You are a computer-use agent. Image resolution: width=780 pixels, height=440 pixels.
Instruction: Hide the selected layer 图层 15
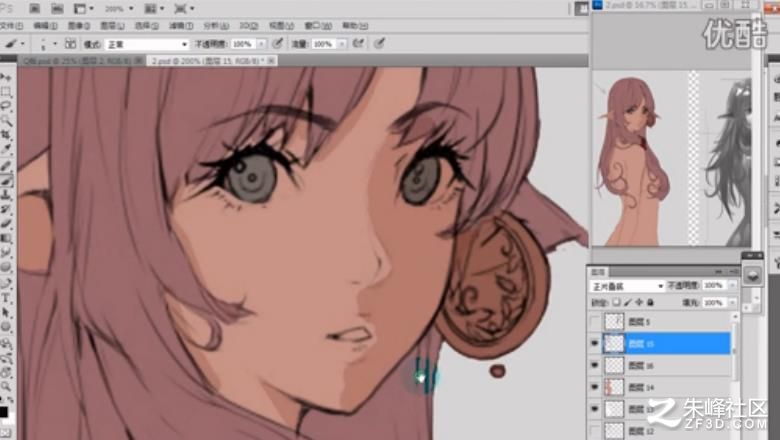coord(595,344)
